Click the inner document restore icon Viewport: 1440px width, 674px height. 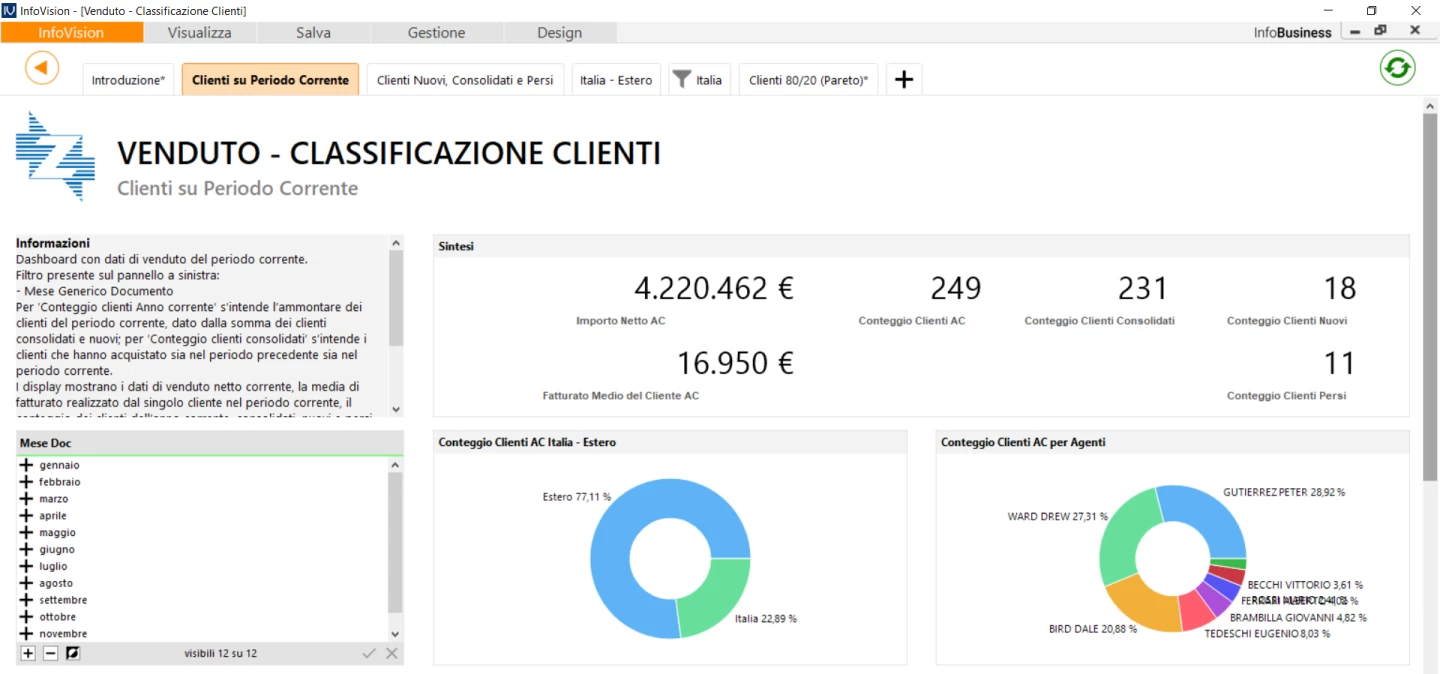coord(1381,31)
